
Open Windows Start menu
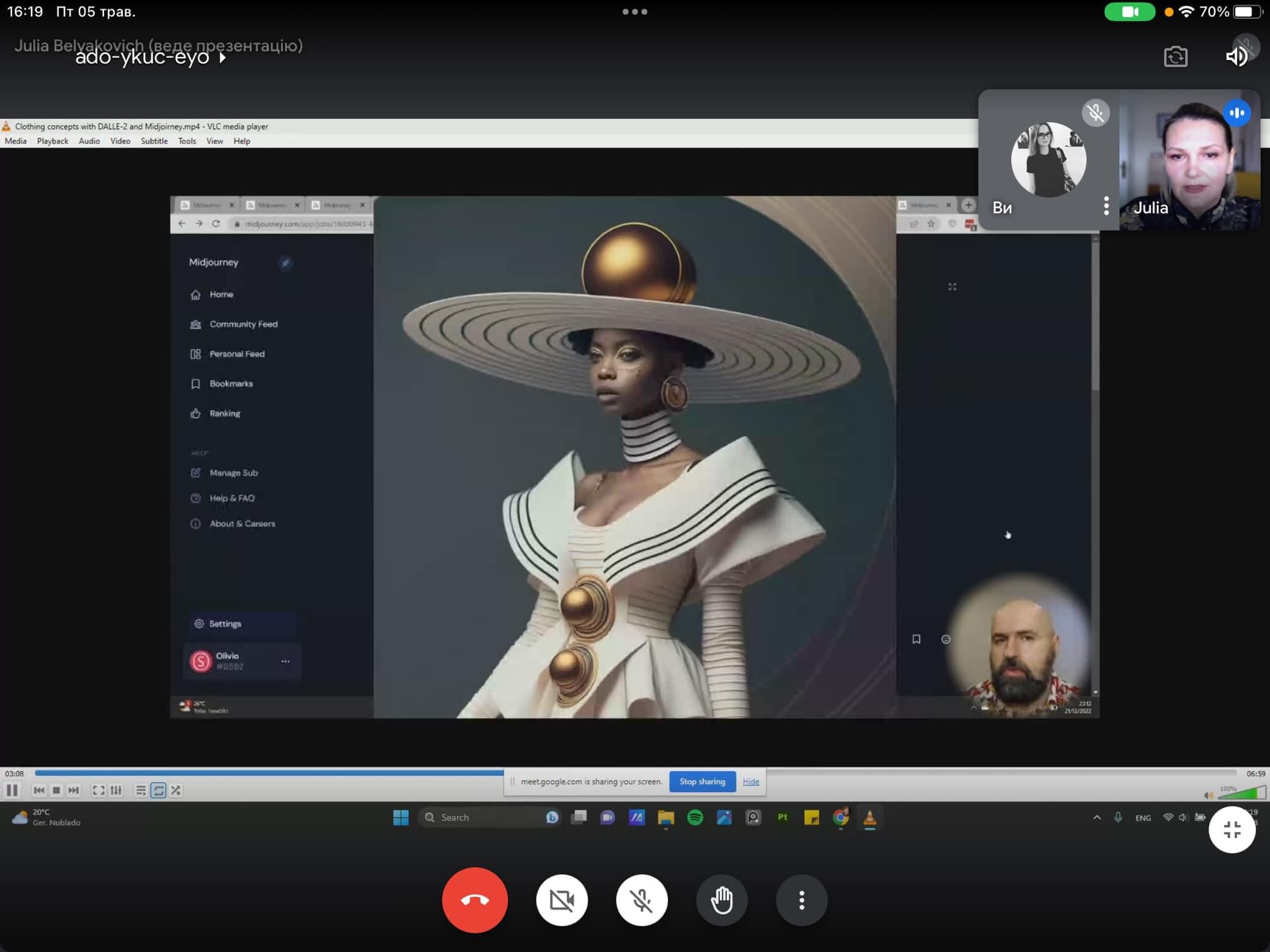click(401, 818)
